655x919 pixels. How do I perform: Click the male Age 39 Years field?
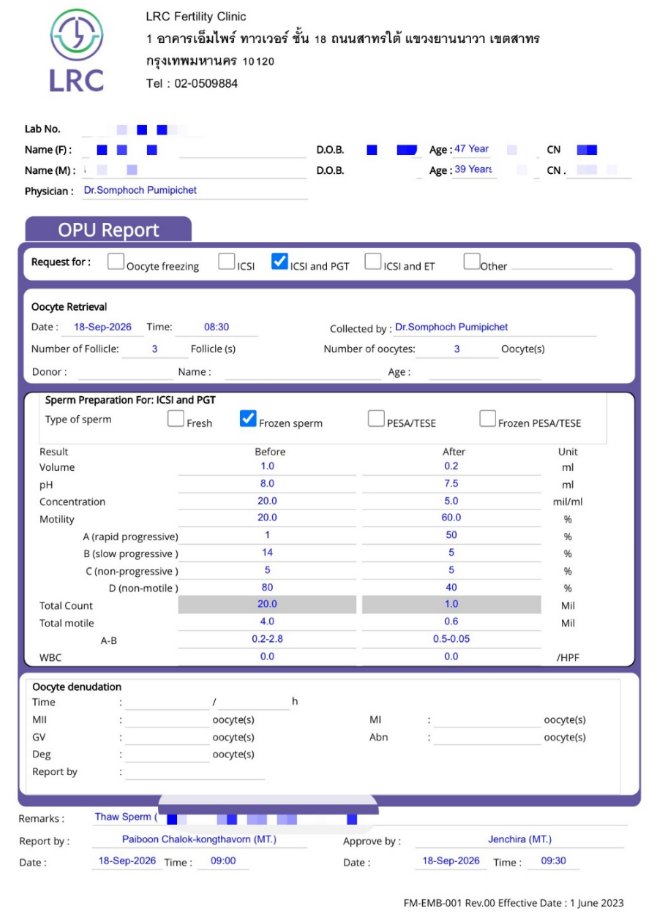(x=473, y=170)
